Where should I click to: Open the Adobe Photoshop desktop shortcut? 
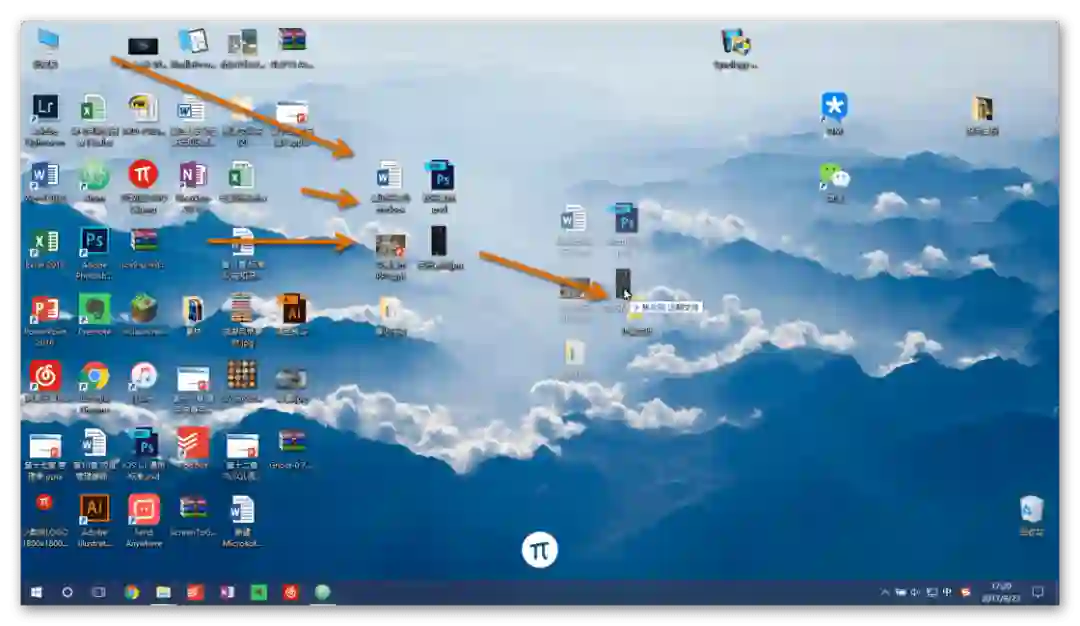tap(94, 242)
